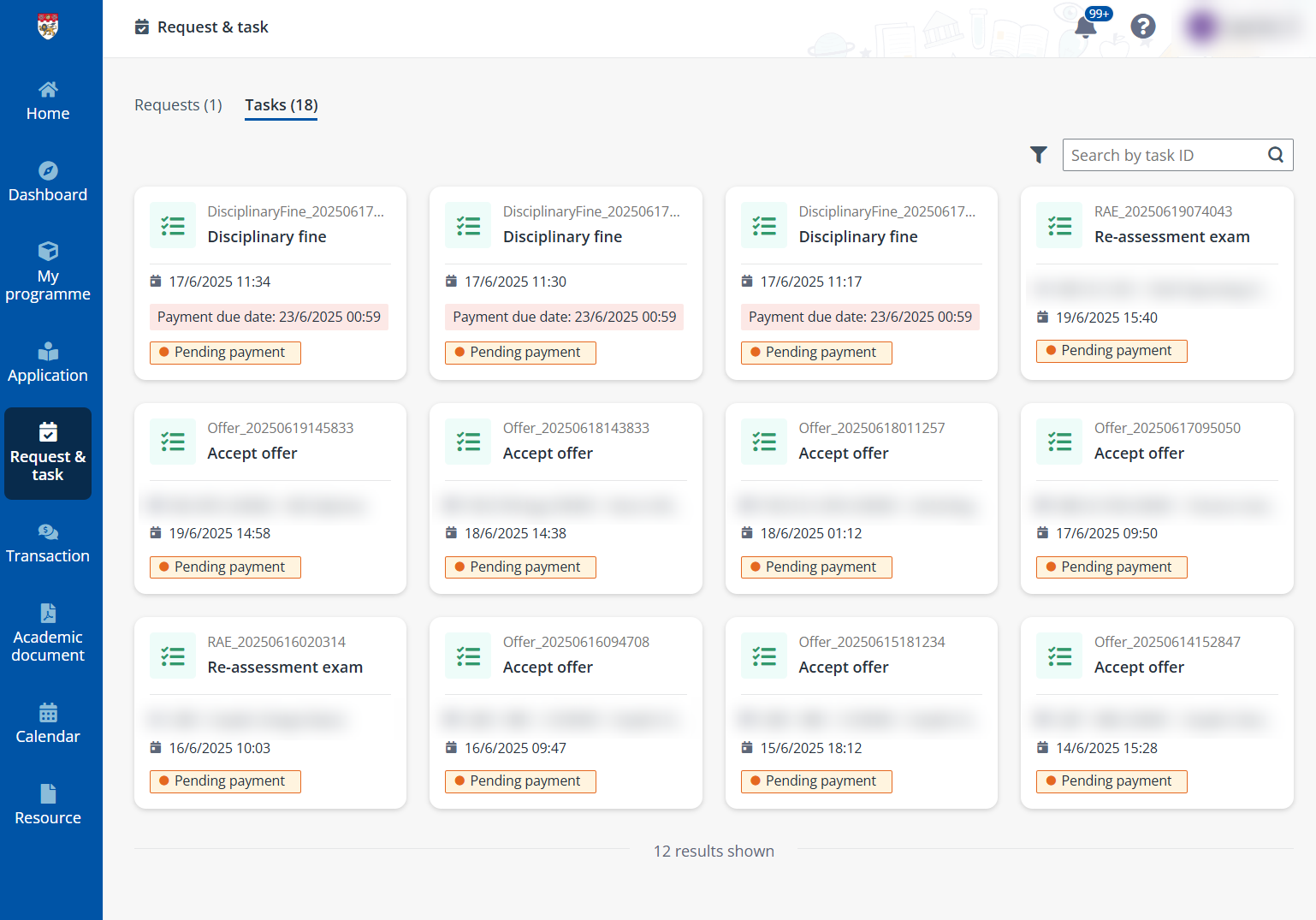The height and width of the screenshot is (920, 1316).
Task: Click the Search by task ID field
Action: [1164, 155]
